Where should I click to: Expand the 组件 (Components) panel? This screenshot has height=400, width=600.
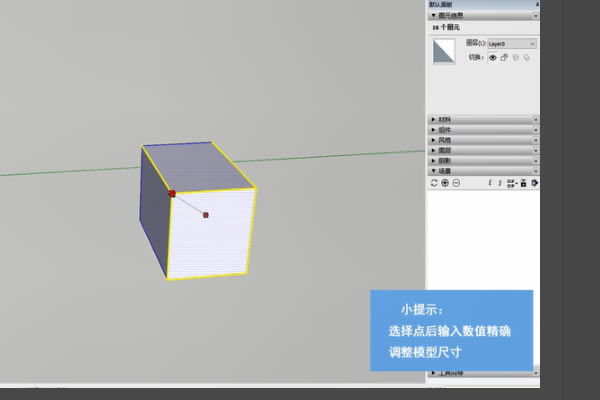click(x=434, y=130)
